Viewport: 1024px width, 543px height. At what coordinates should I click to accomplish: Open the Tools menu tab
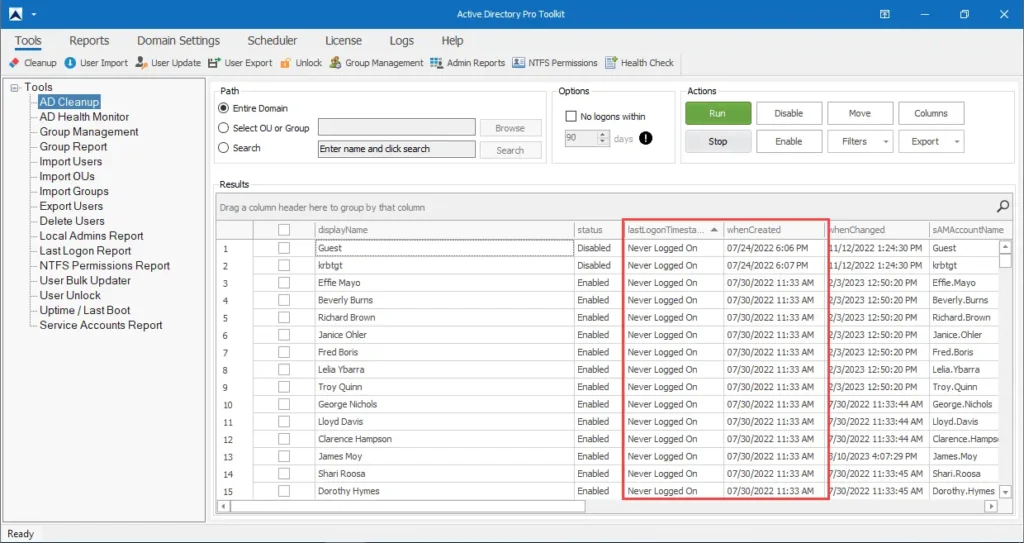[x=28, y=41]
